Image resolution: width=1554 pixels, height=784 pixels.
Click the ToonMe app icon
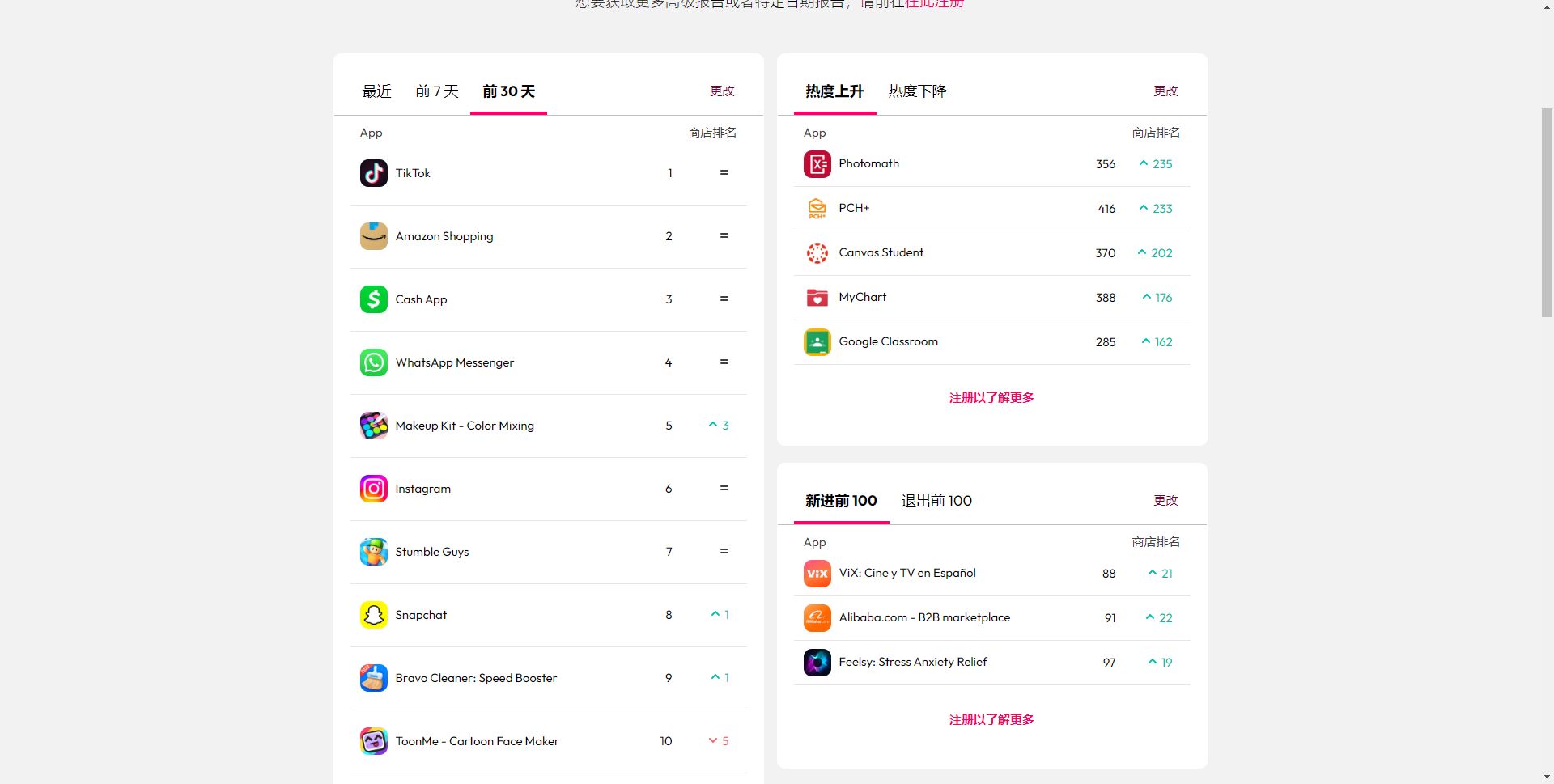(373, 741)
